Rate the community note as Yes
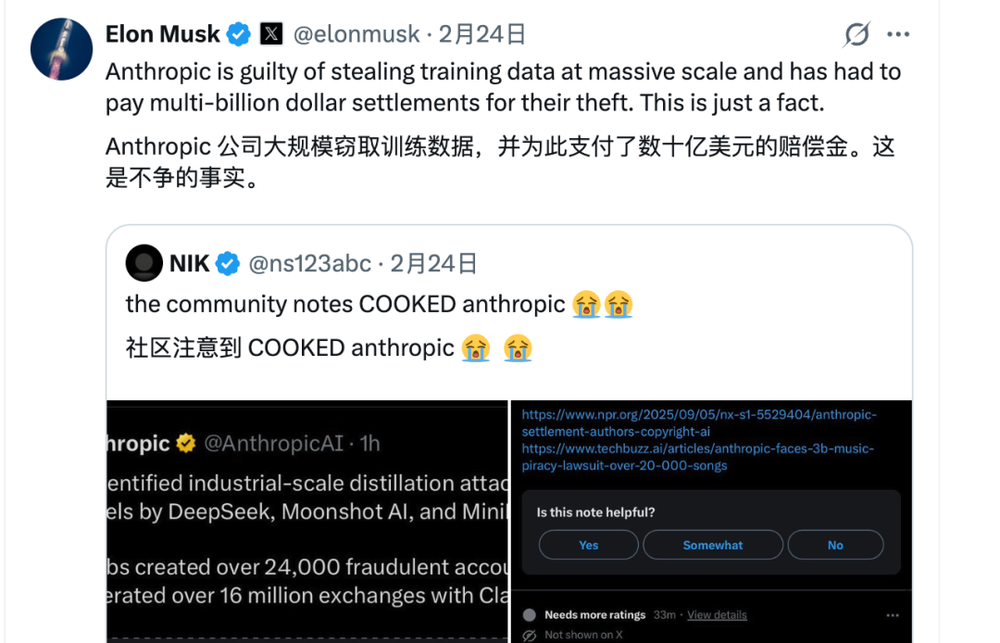This screenshot has height=643, width=1000. (x=588, y=545)
